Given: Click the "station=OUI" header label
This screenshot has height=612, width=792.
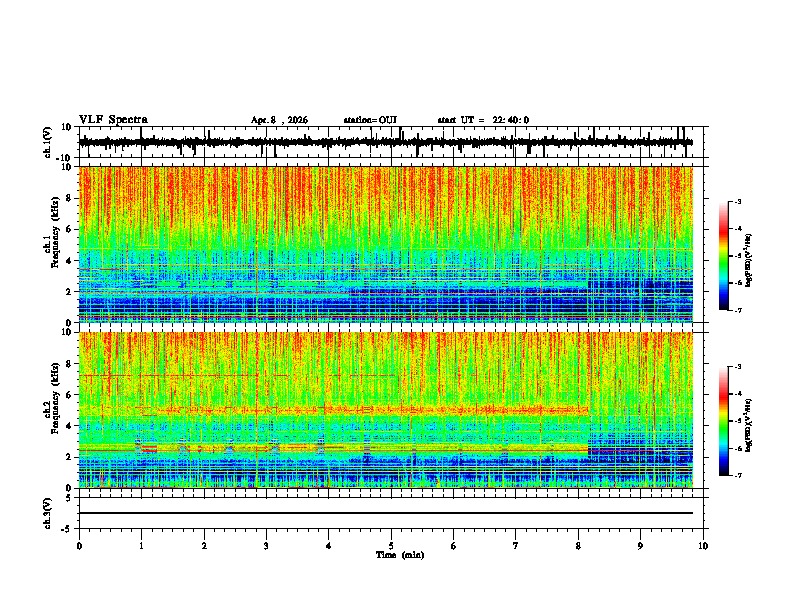Looking at the screenshot, I should [x=370, y=120].
